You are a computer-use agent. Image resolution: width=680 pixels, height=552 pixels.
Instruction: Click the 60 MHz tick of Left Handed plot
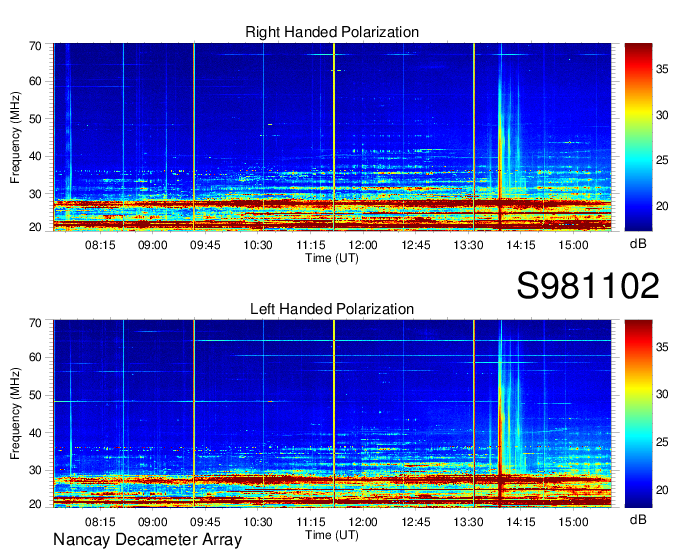pyautogui.click(x=35, y=357)
